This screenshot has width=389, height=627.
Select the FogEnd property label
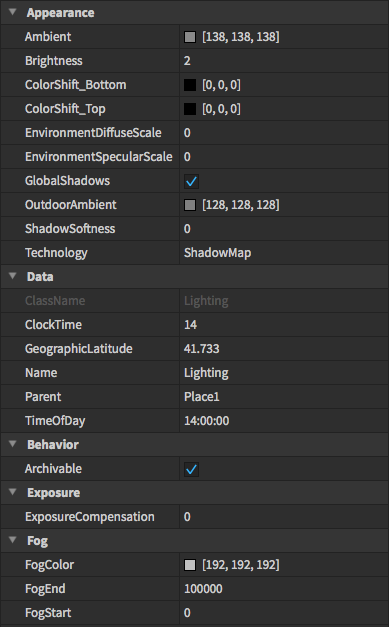coord(45,589)
